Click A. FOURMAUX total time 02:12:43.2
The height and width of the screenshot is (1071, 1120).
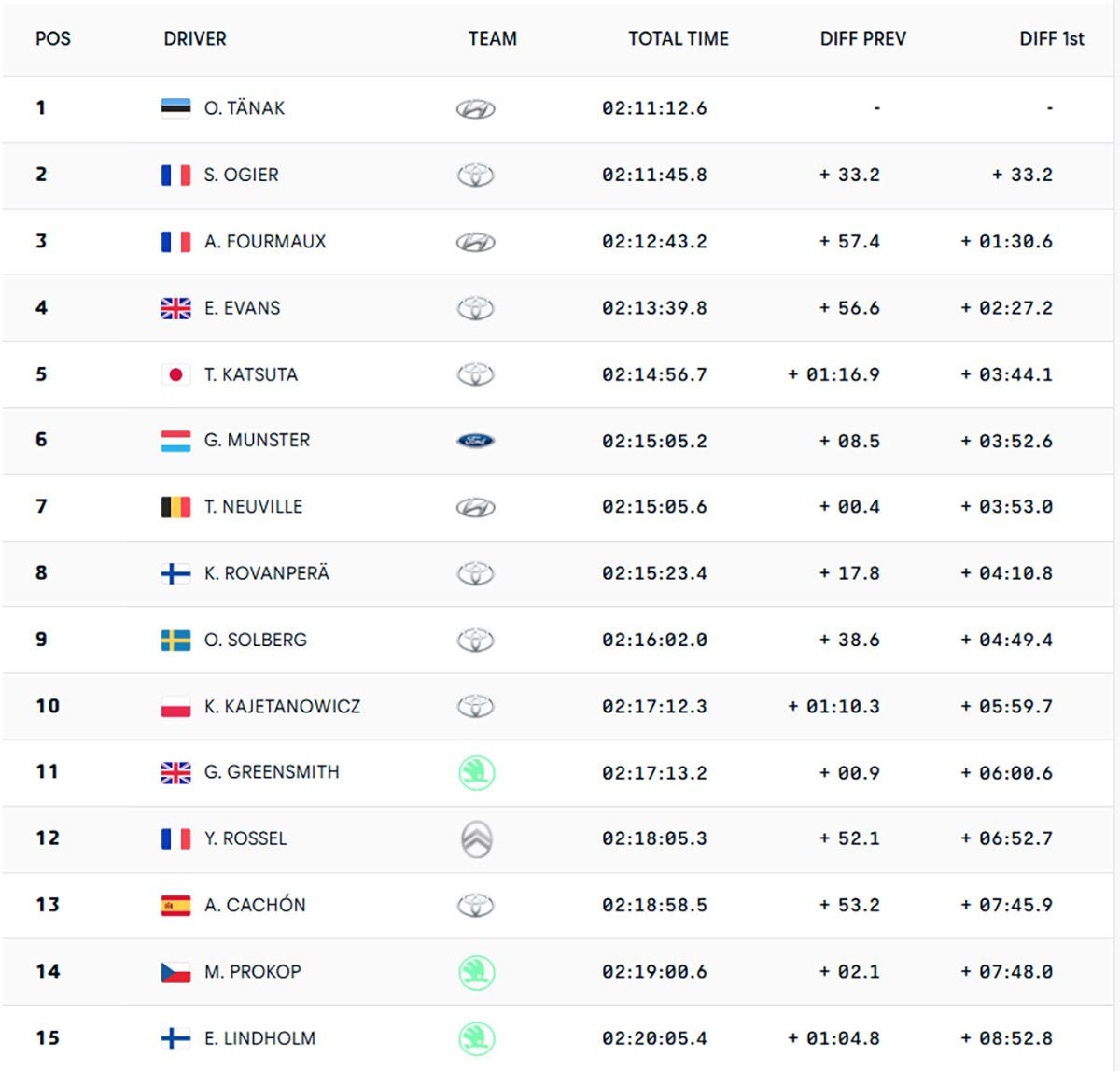[x=654, y=242]
